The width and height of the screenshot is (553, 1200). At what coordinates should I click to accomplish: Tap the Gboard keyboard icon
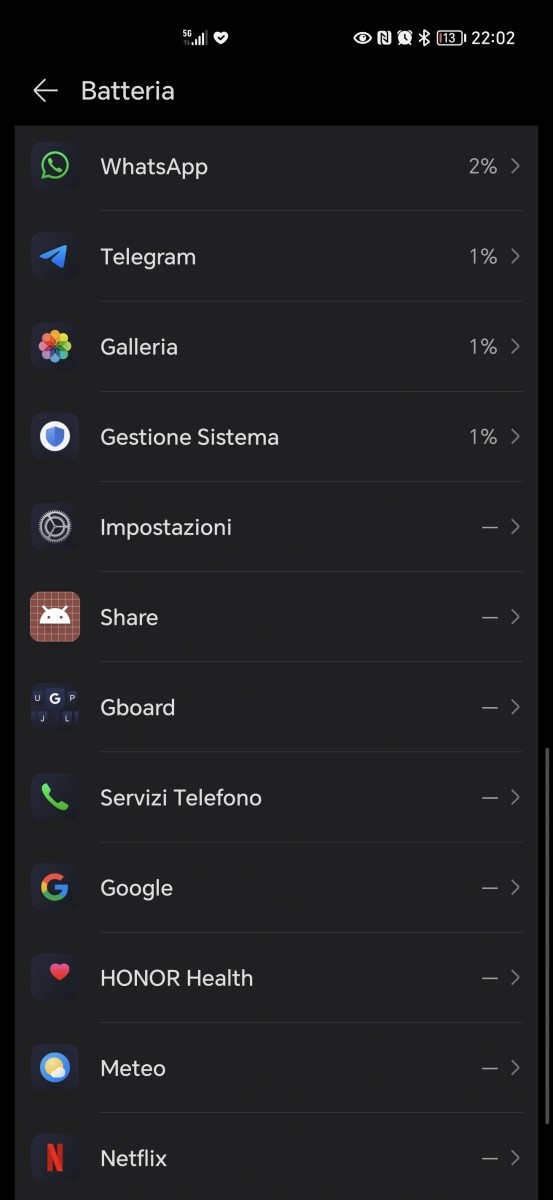55,707
